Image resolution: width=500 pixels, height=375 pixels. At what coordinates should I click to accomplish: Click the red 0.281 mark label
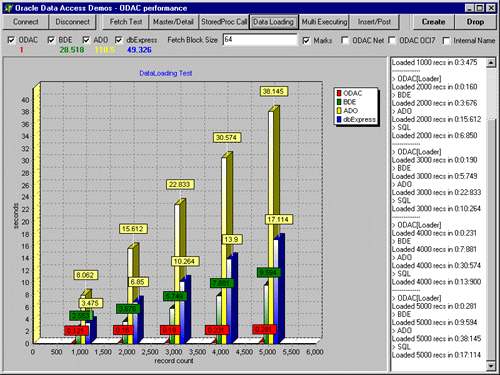[263, 329]
